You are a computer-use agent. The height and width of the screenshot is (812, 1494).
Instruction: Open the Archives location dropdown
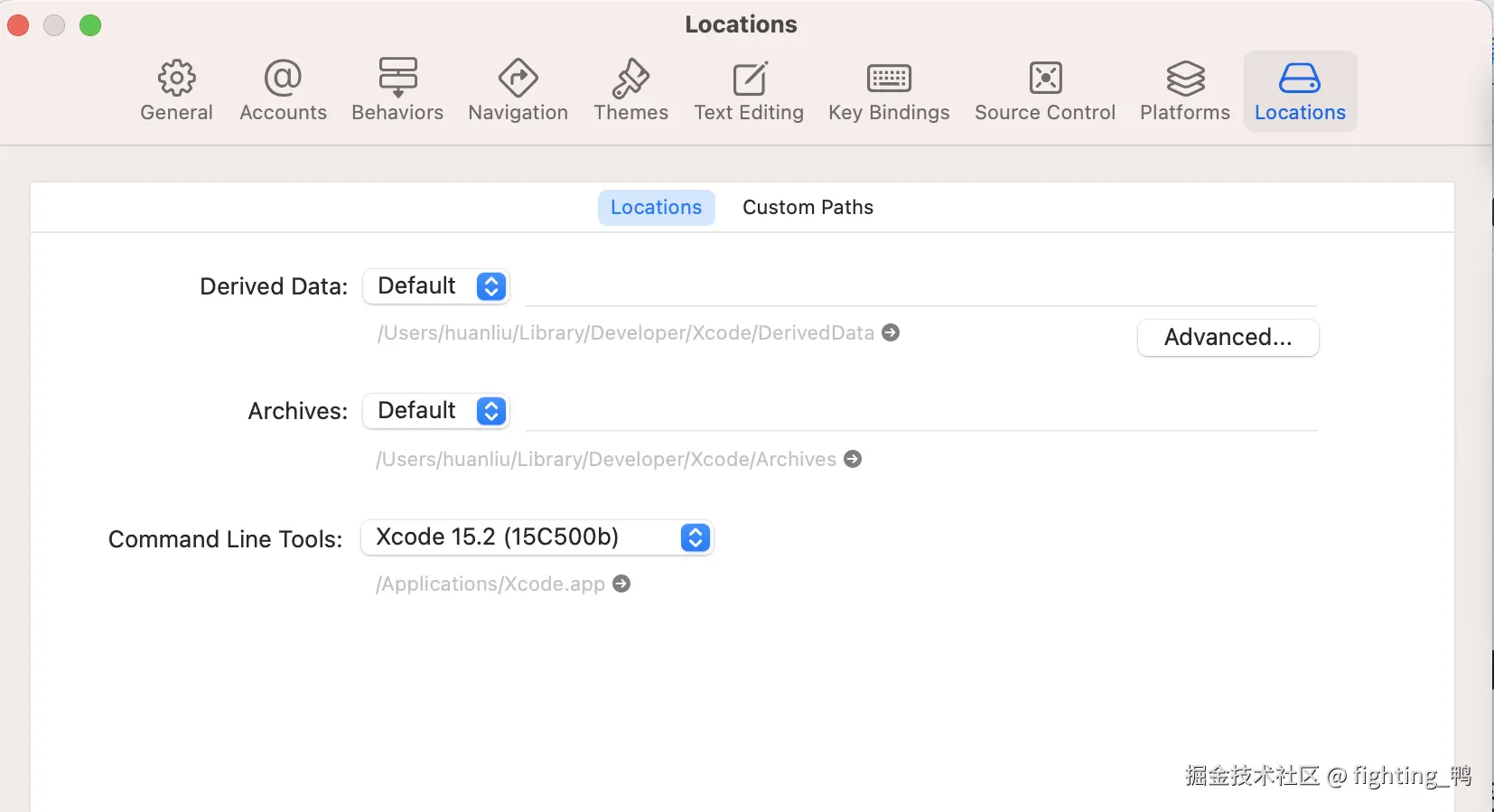pos(436,411)
